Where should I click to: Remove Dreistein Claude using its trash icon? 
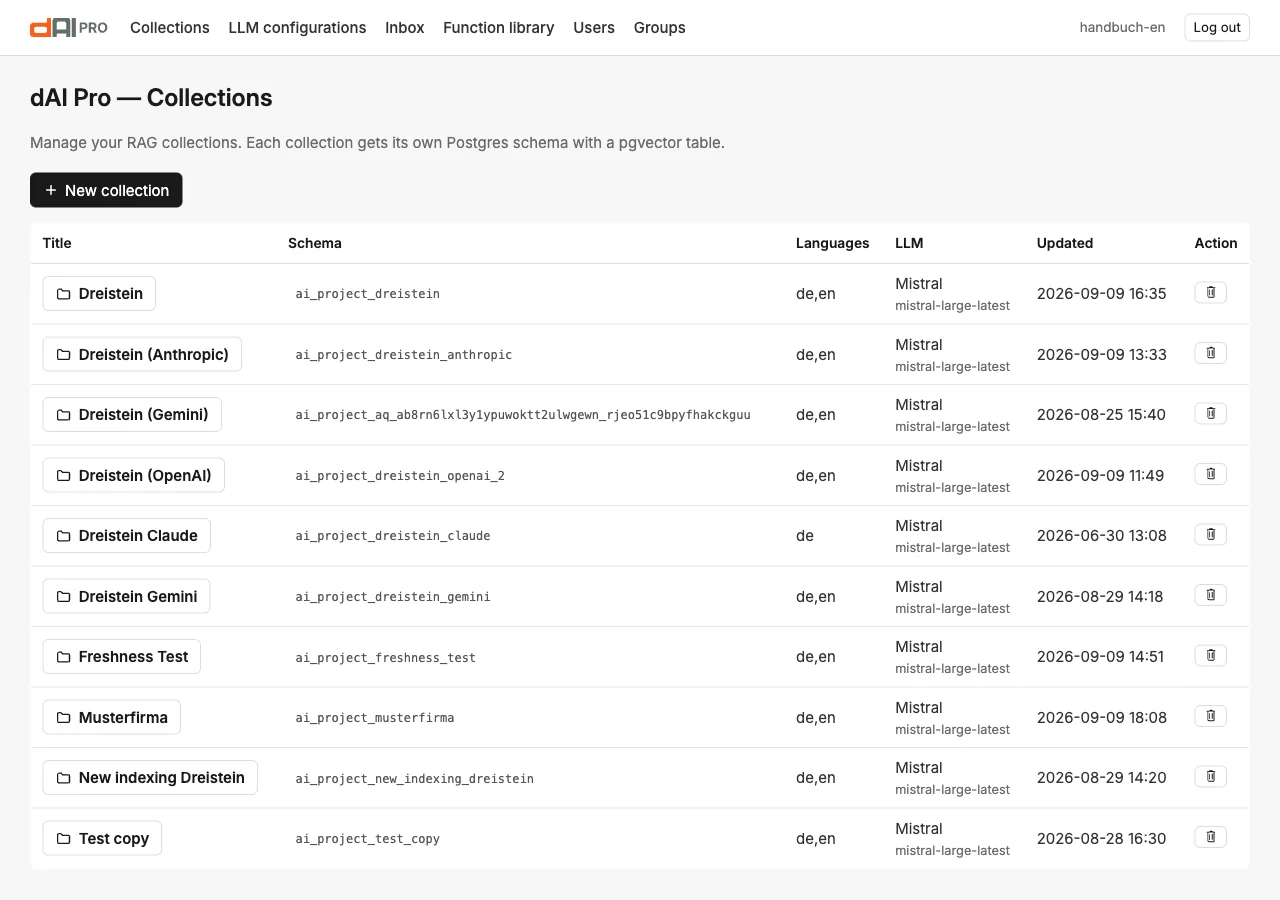click(1210, 534)
